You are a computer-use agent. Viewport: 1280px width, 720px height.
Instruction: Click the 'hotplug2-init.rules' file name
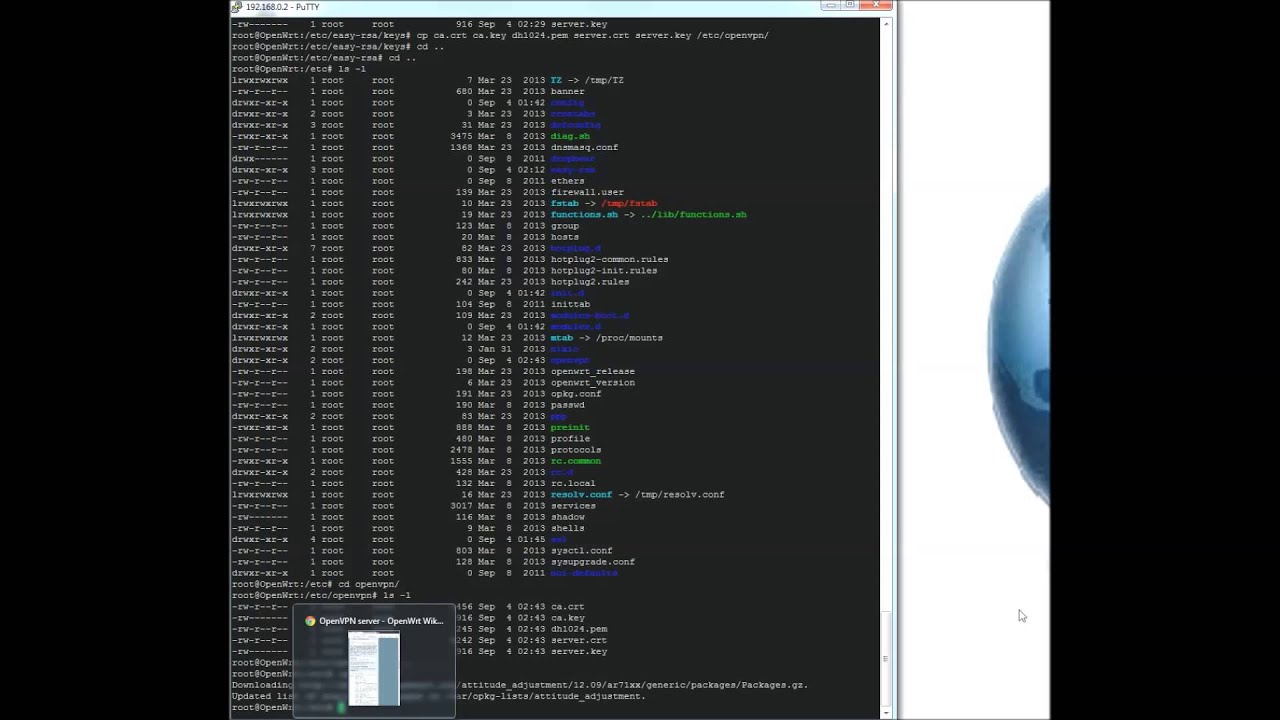604,270
